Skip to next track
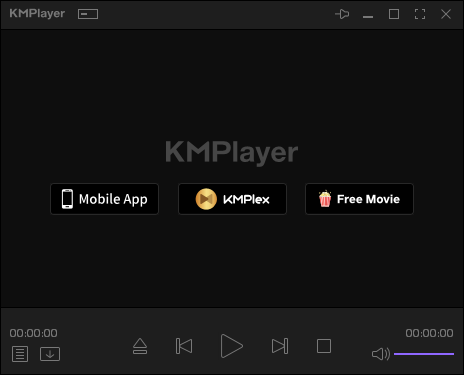The height and width of the screenshot is (375, 464). click(x=280, y=346)
